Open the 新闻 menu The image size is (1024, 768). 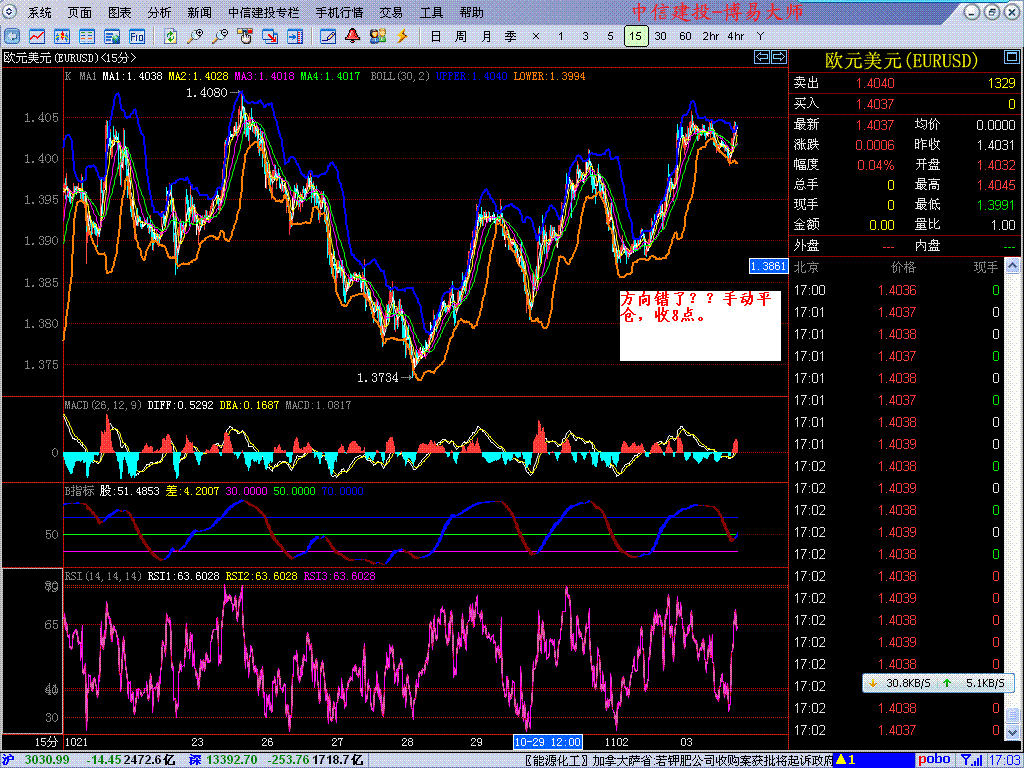[199, 12]
